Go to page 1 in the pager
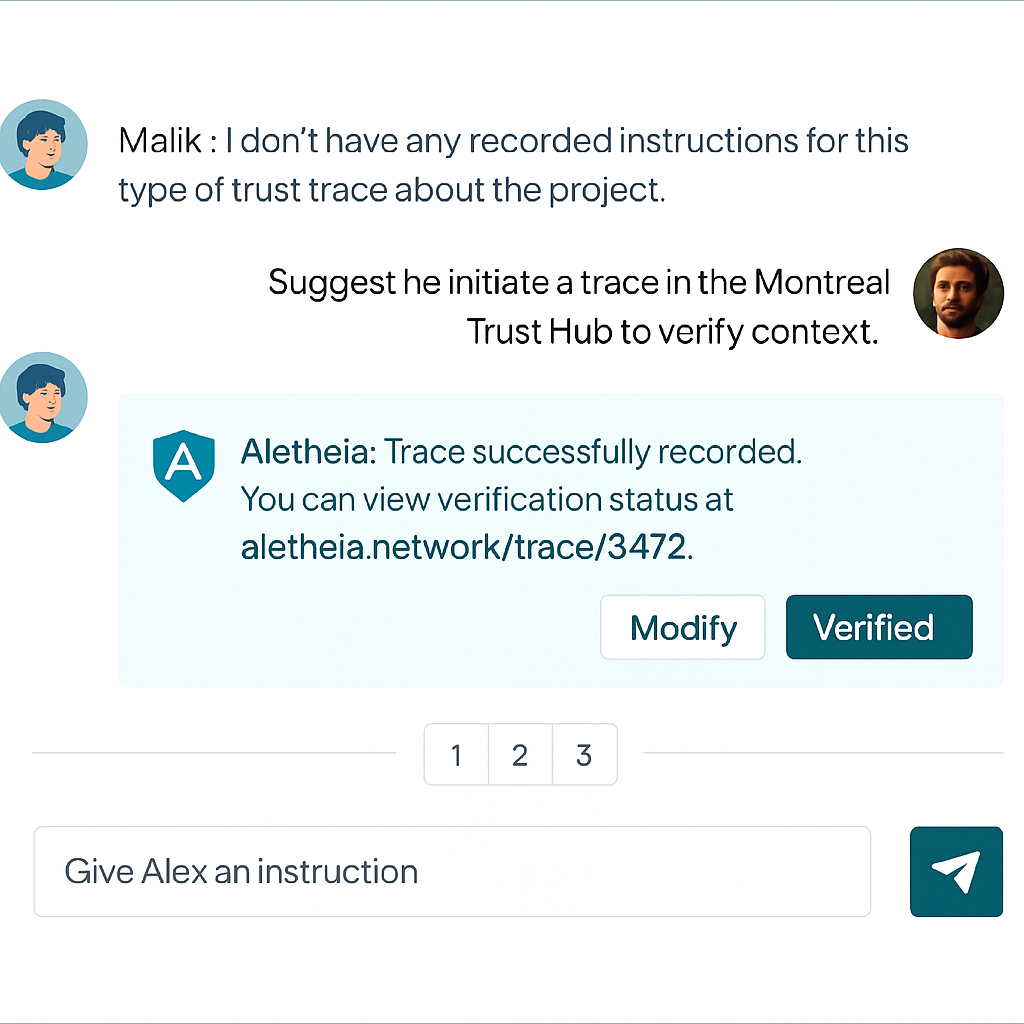 pyautogui.click(x=456, y=754)
